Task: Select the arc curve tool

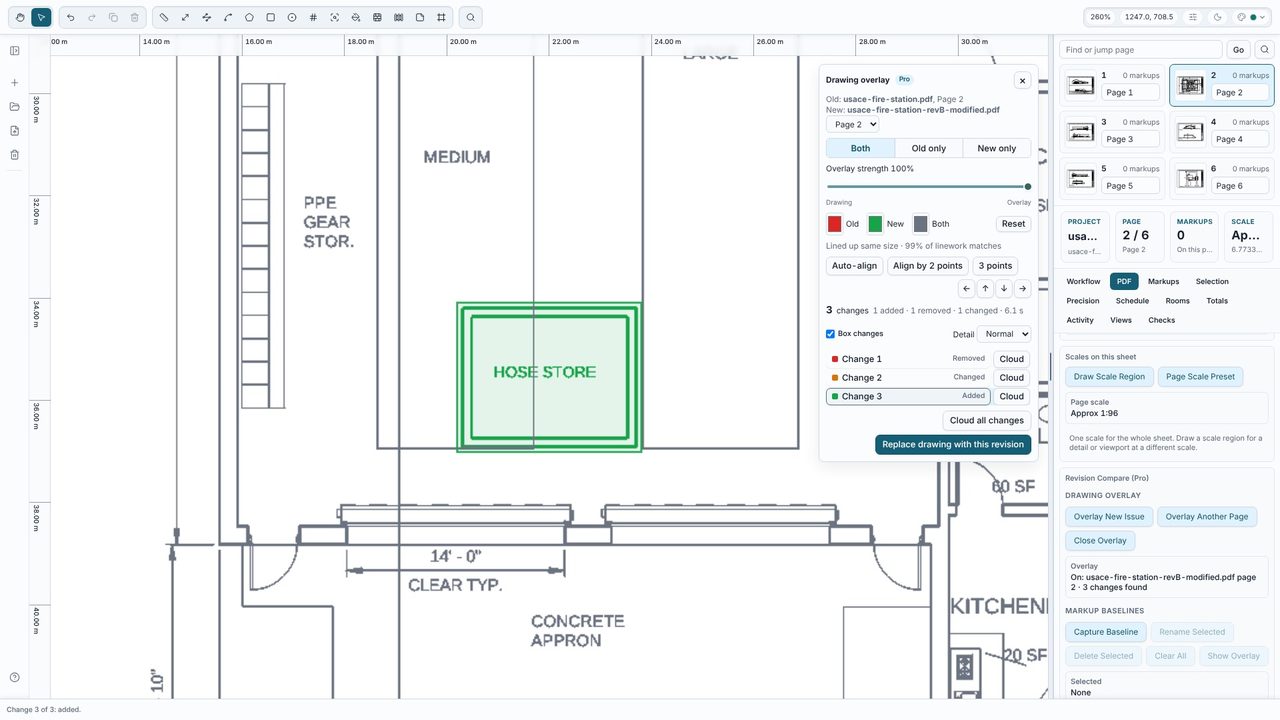Action: (228, 17)
